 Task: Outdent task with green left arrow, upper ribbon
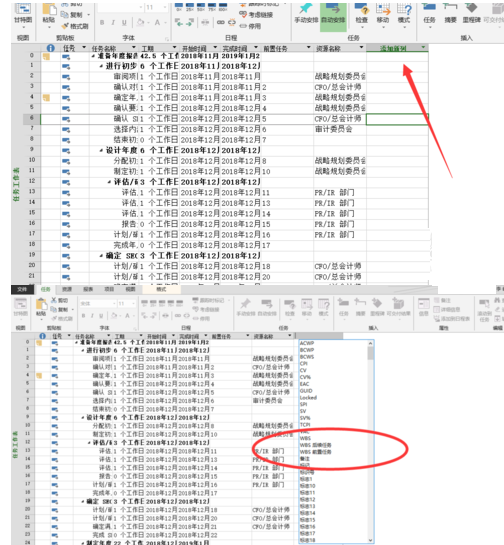[179, 23]
